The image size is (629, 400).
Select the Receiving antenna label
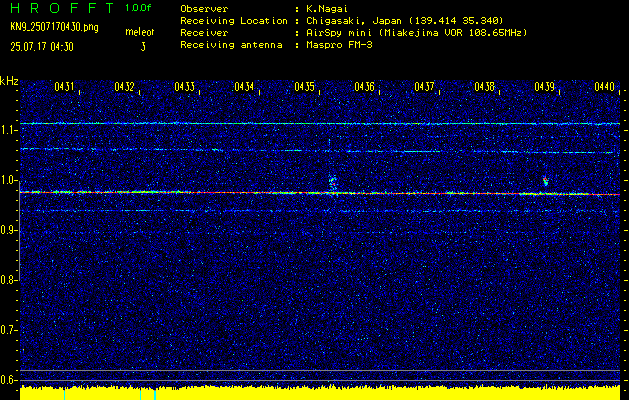(231, 45)
